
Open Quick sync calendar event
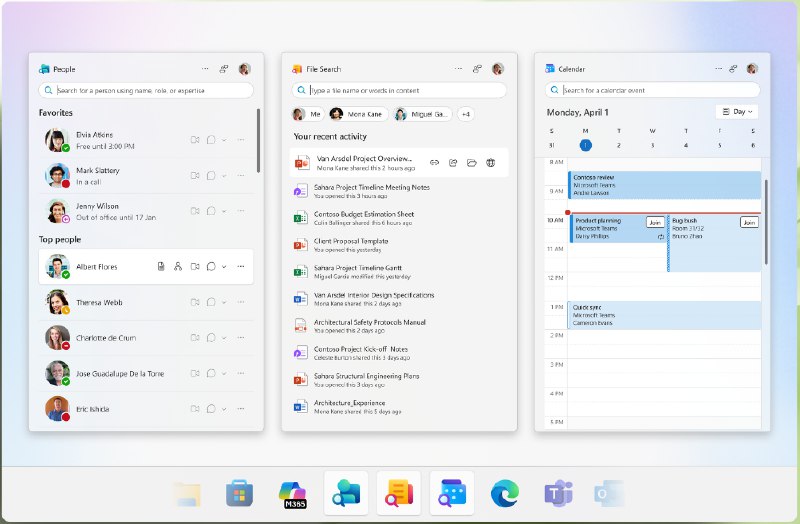coord(665,315)
